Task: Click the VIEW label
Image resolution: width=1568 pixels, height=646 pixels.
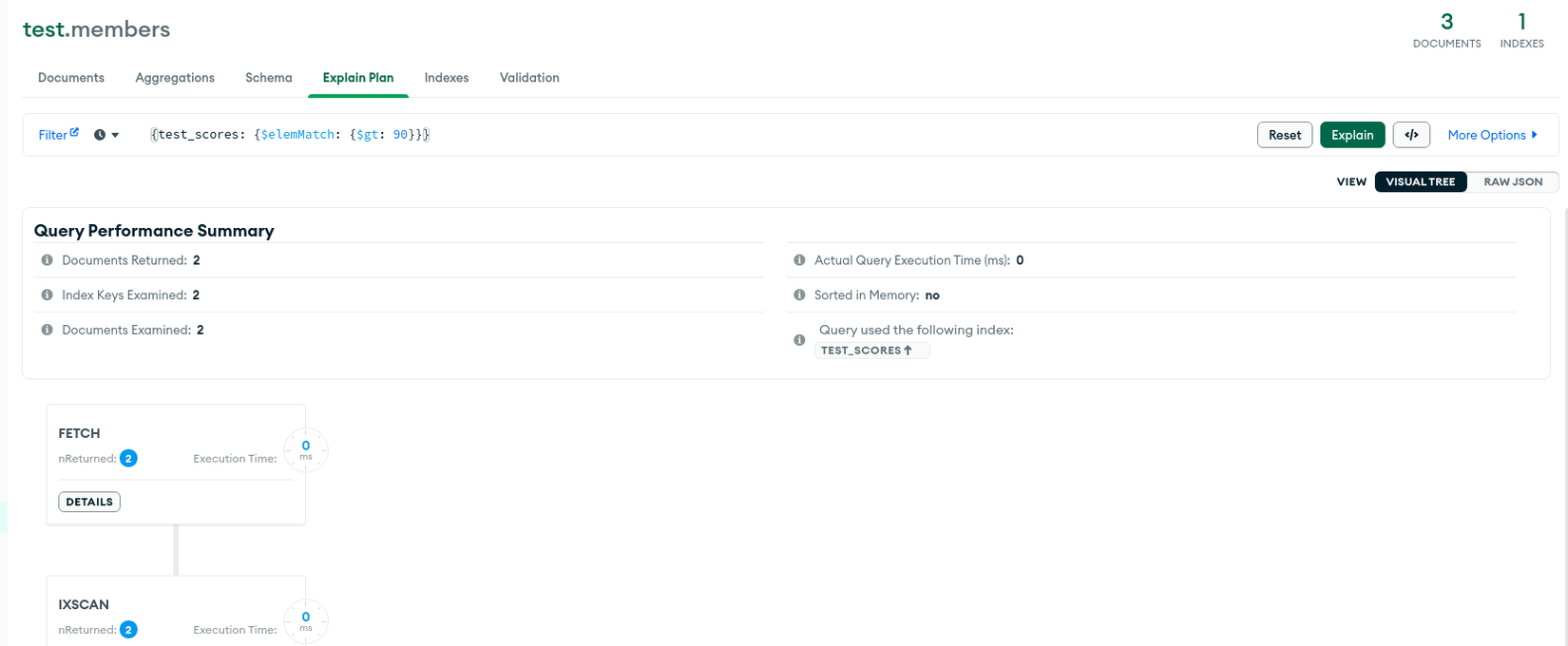Action: click(1351, 181)
